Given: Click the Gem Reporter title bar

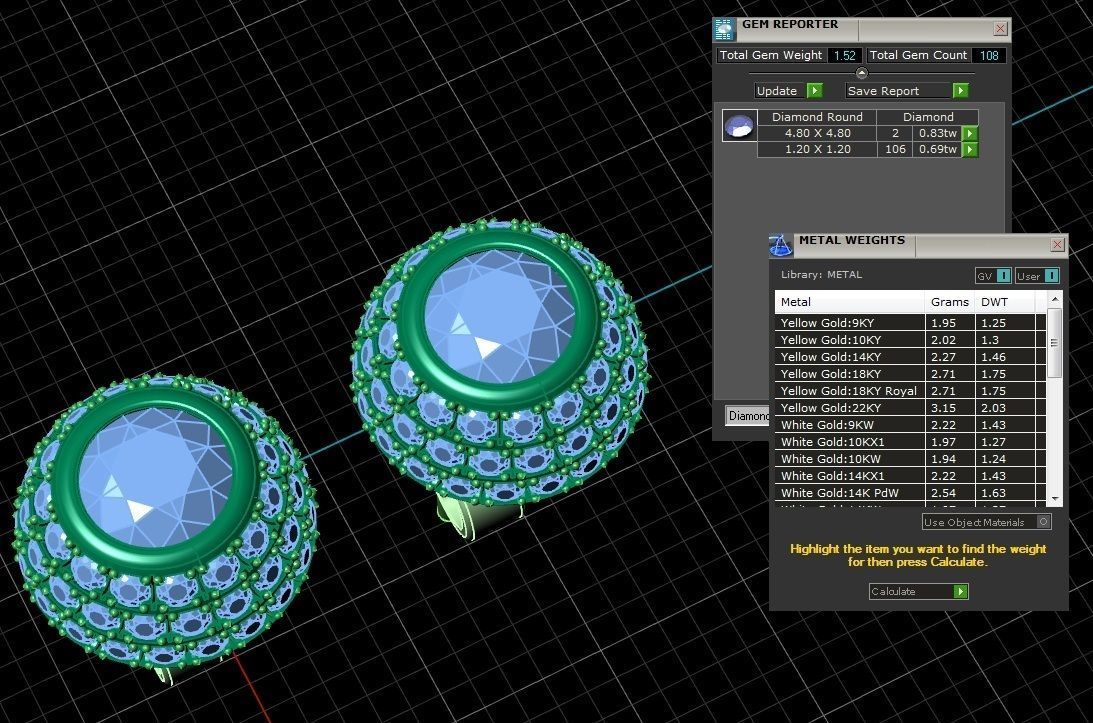Looking at the screenshot, I should [862, 29].
